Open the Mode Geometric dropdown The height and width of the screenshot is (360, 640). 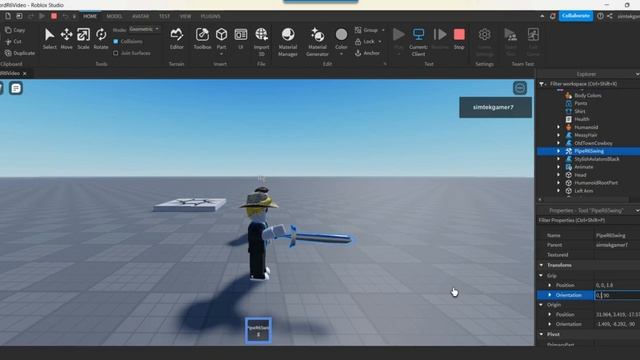pyautogui.click(x=144, y=29)
